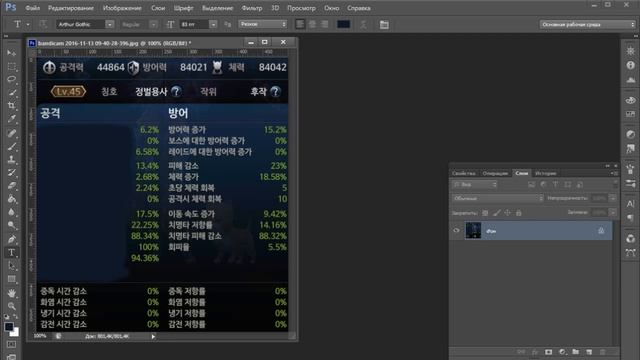Add a layer mask from Layers panel
This screenshot has width=640, height=360.
click(548, 352)
